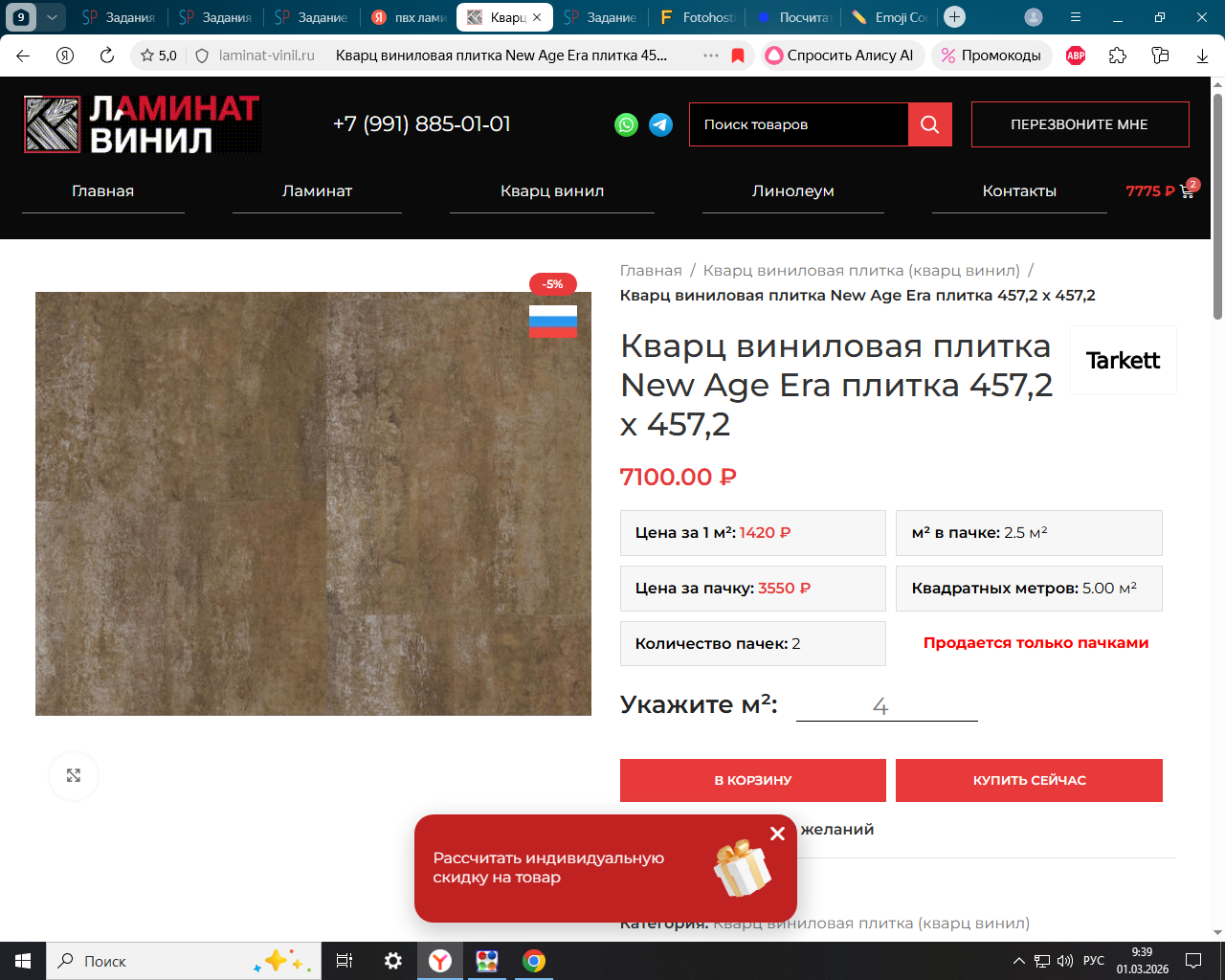Click Рассчитать индивидуальную скидку на товар
The image size is (1225, 980).
(548, 868)
